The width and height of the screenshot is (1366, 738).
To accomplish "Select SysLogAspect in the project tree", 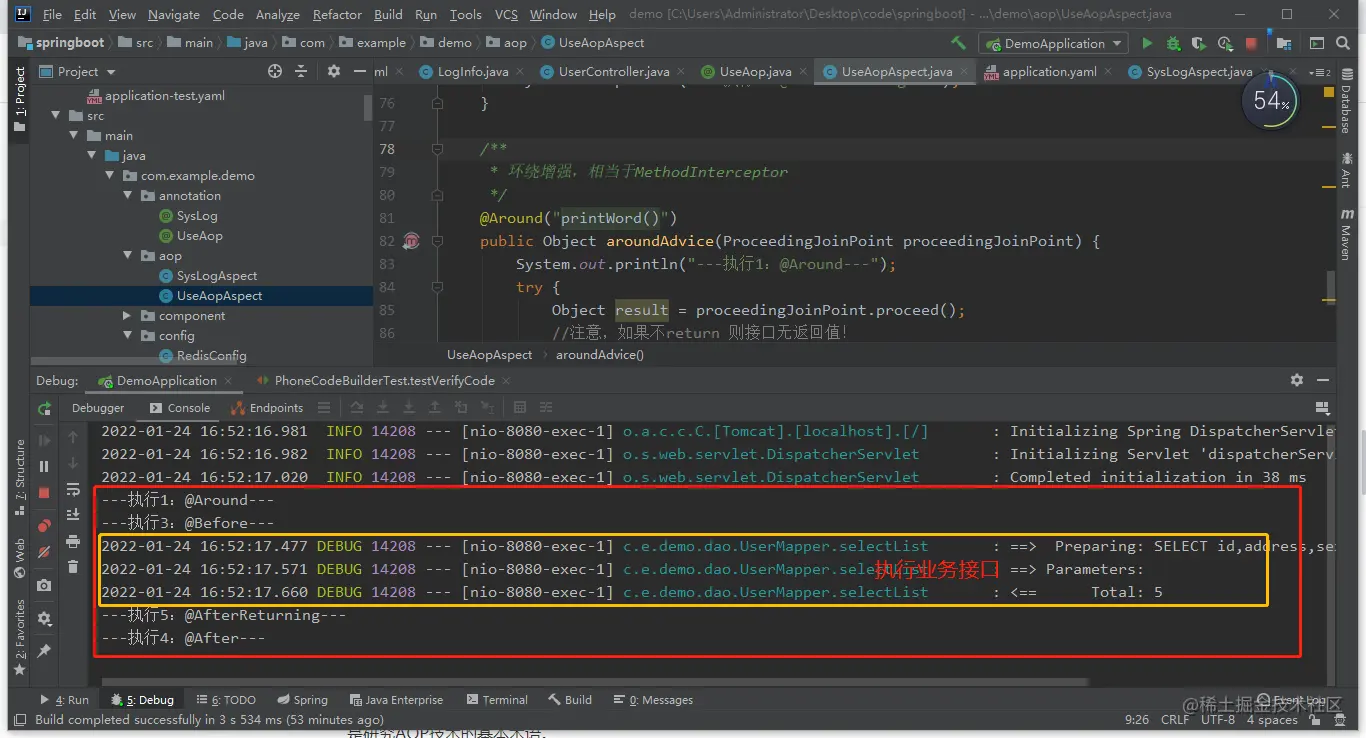I will [x=217, y=276].
